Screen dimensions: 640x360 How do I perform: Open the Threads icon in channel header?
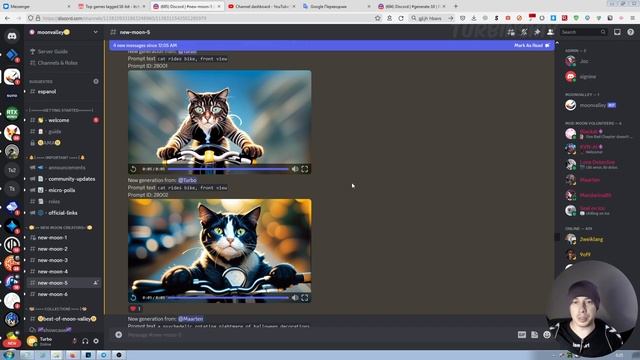(x=511, y=32)
